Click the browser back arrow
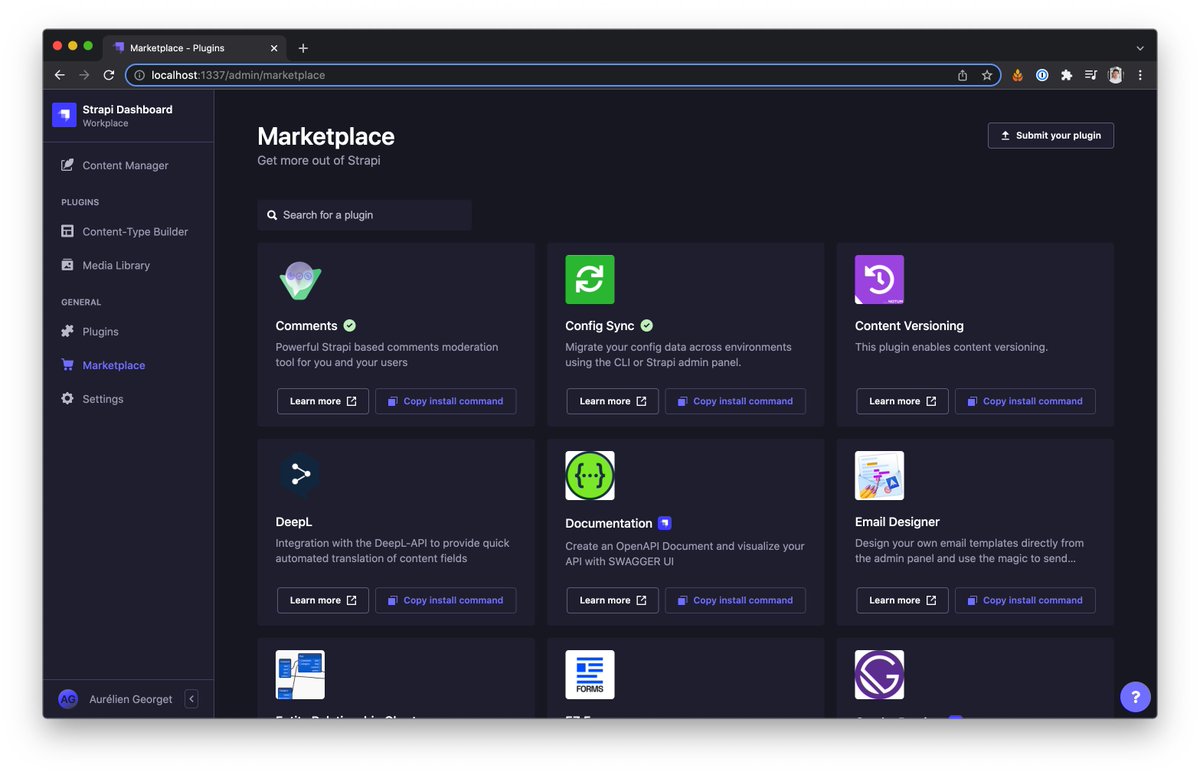 (59, 75)
